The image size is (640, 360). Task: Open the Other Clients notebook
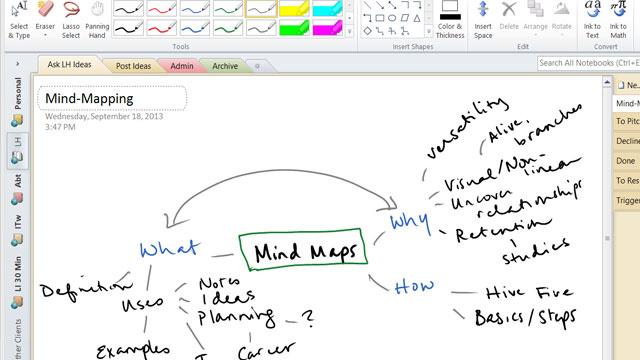tap(17, 339)
